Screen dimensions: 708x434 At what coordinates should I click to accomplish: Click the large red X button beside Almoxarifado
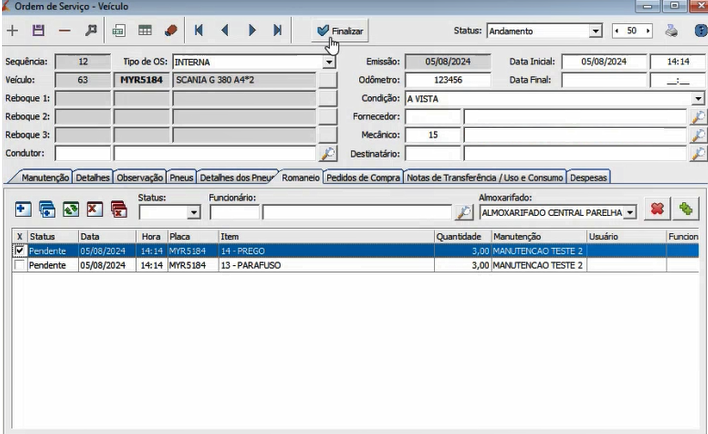(657, 209)
